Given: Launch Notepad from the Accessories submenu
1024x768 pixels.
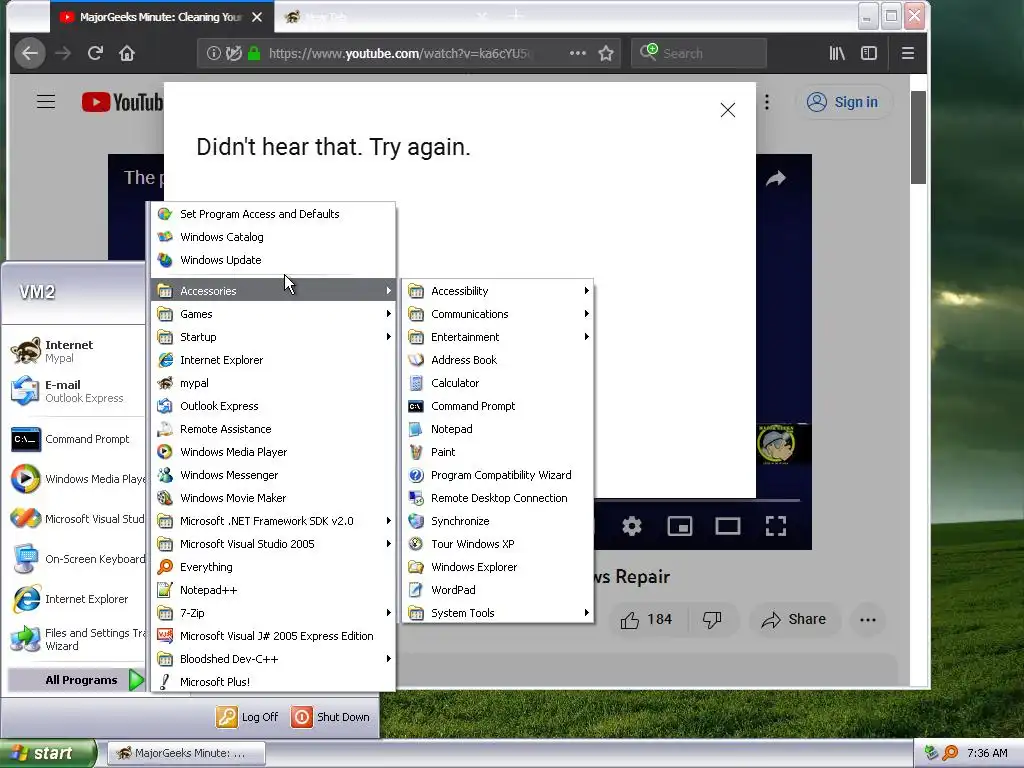Looking at the screenshot, I should [497, 429].
